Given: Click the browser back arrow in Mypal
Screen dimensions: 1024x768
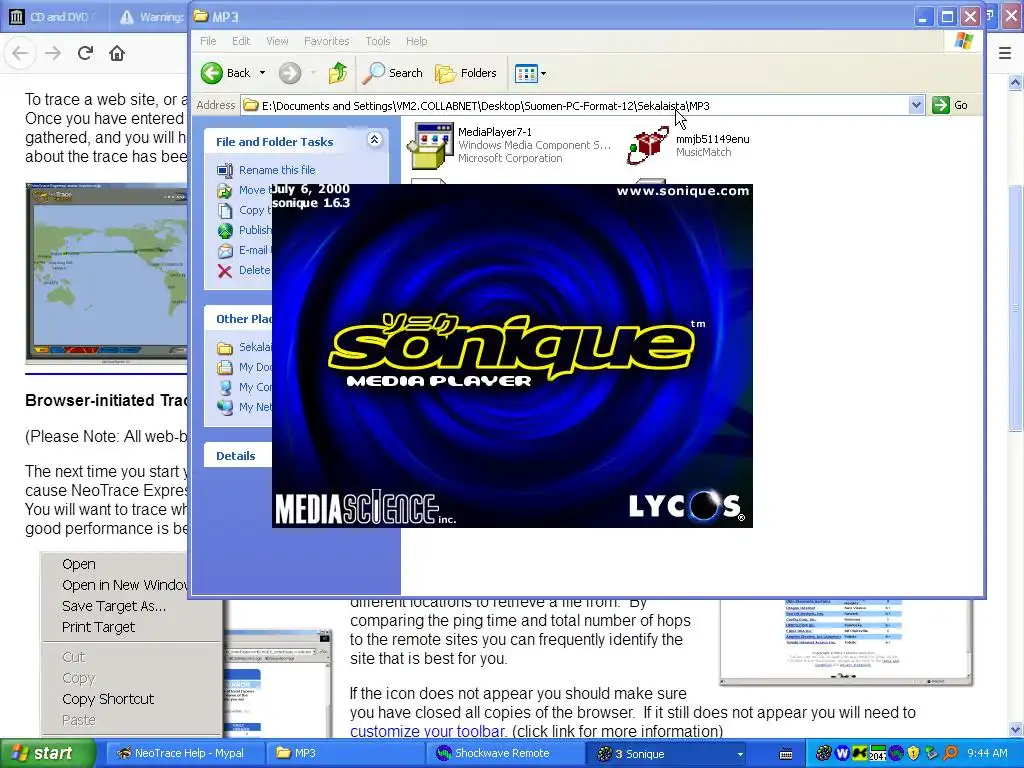Looking at the screenshot, I should coord(20,53).
